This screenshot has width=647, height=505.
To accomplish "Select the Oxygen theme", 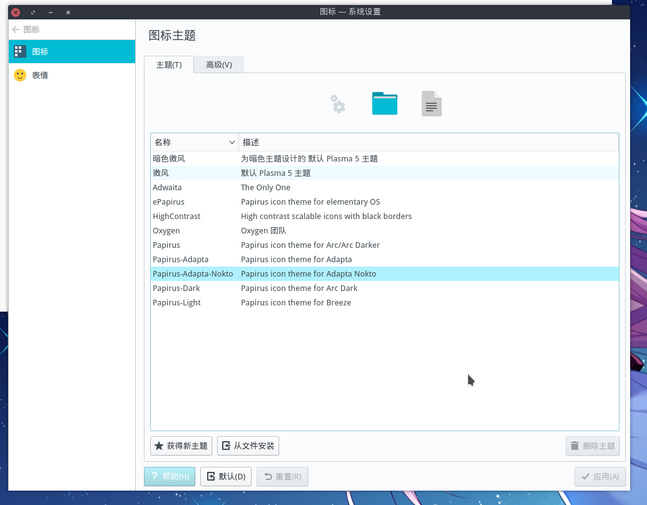I will click(385, 231).
